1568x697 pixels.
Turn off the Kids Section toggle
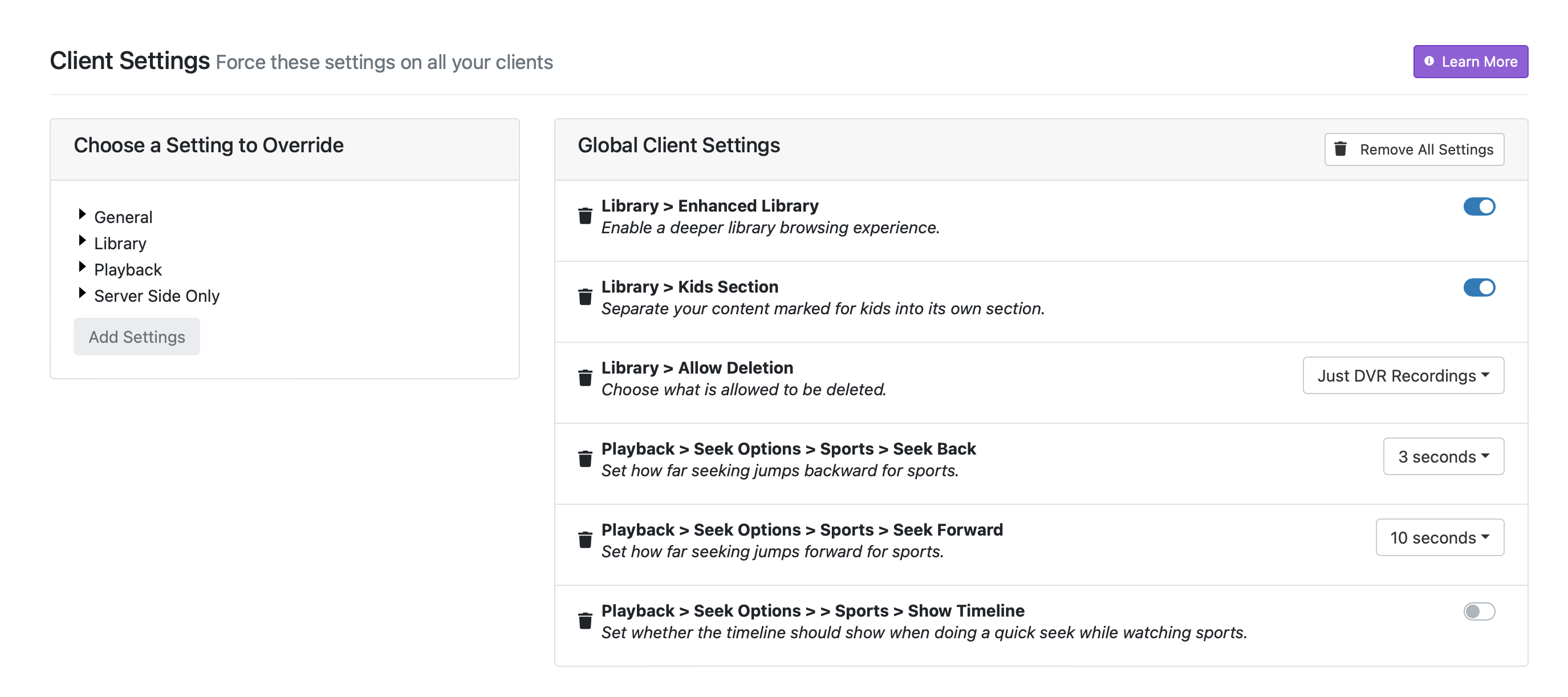(1479, 287)
